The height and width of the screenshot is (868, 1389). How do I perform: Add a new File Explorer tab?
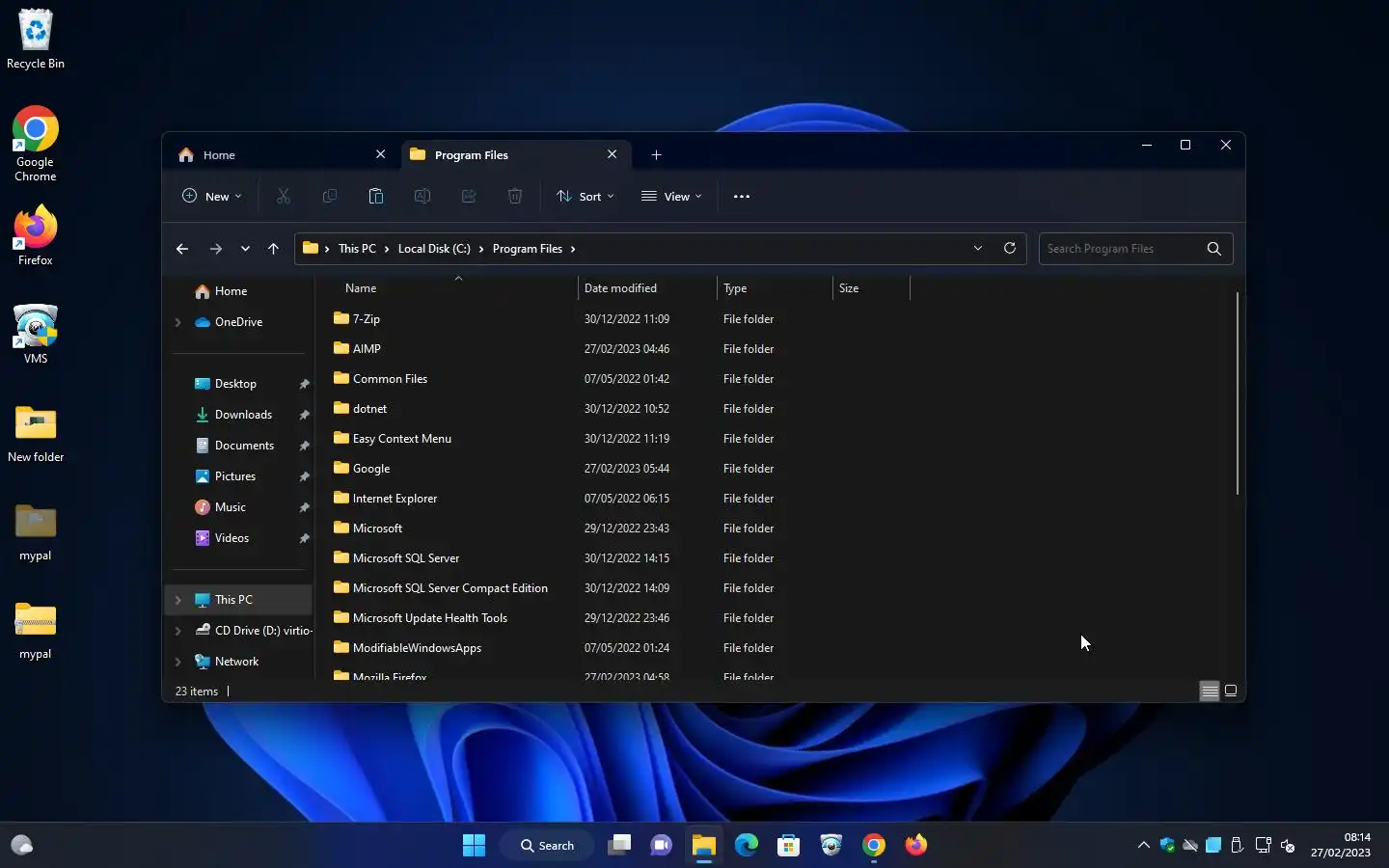tap(656, 154)
